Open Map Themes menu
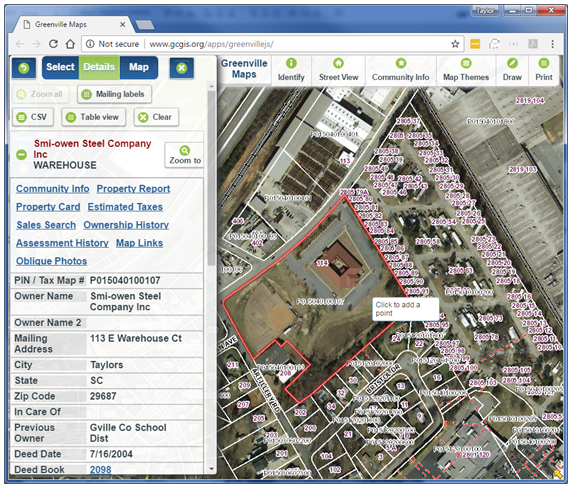Viewport: 571px width, 487px height. (466, 70)
